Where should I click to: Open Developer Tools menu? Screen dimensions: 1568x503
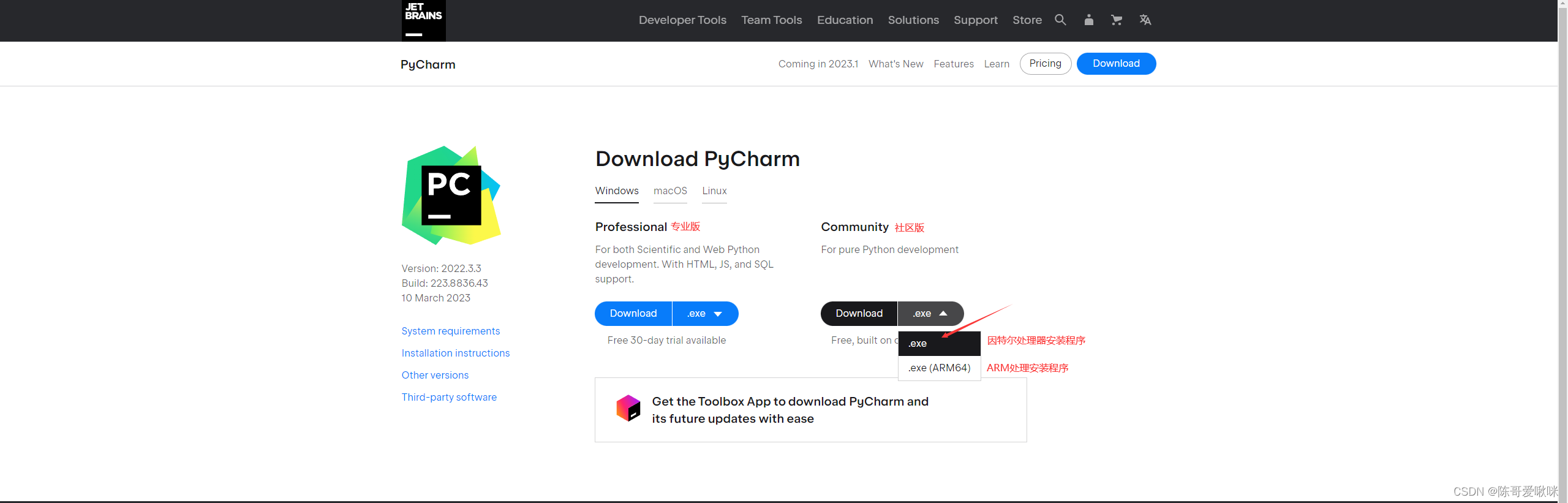coord(682,20)
